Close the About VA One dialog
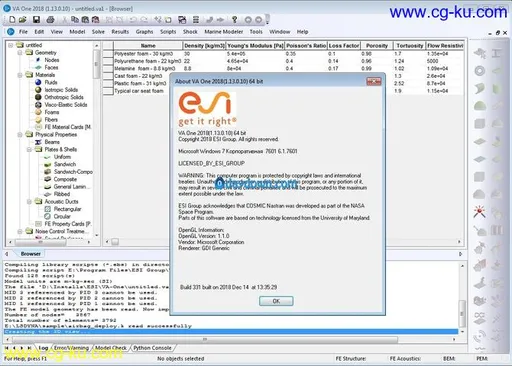The image size is (512, 366). coord(374,81)
